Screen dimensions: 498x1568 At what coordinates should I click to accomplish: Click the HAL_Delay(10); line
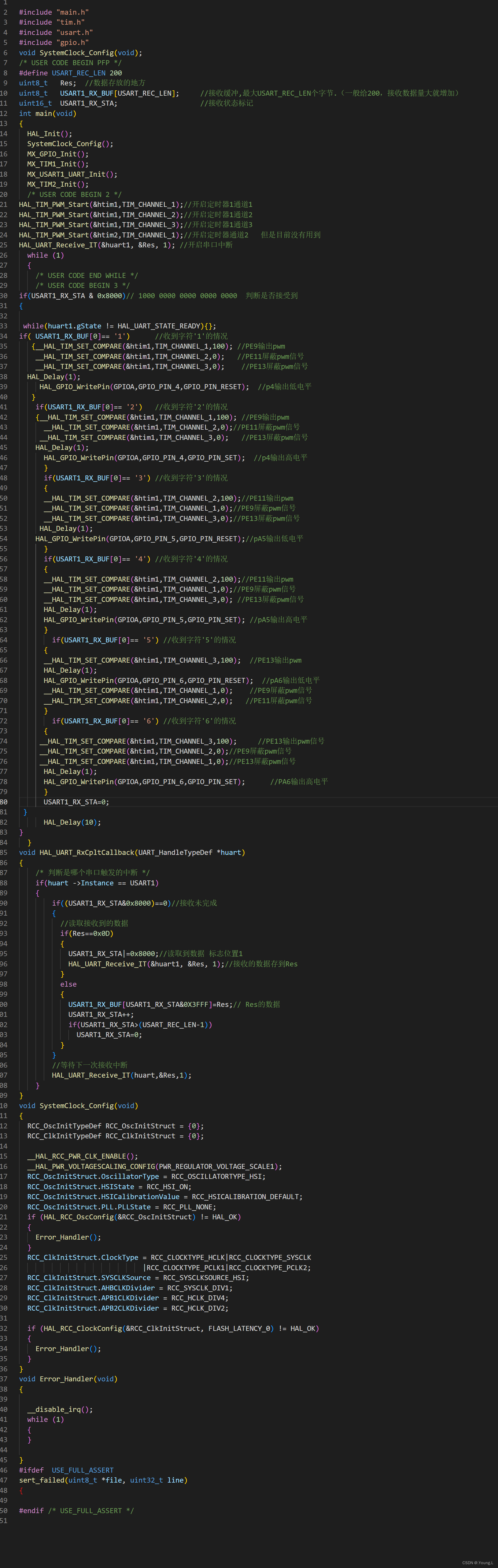click(72, 822)
